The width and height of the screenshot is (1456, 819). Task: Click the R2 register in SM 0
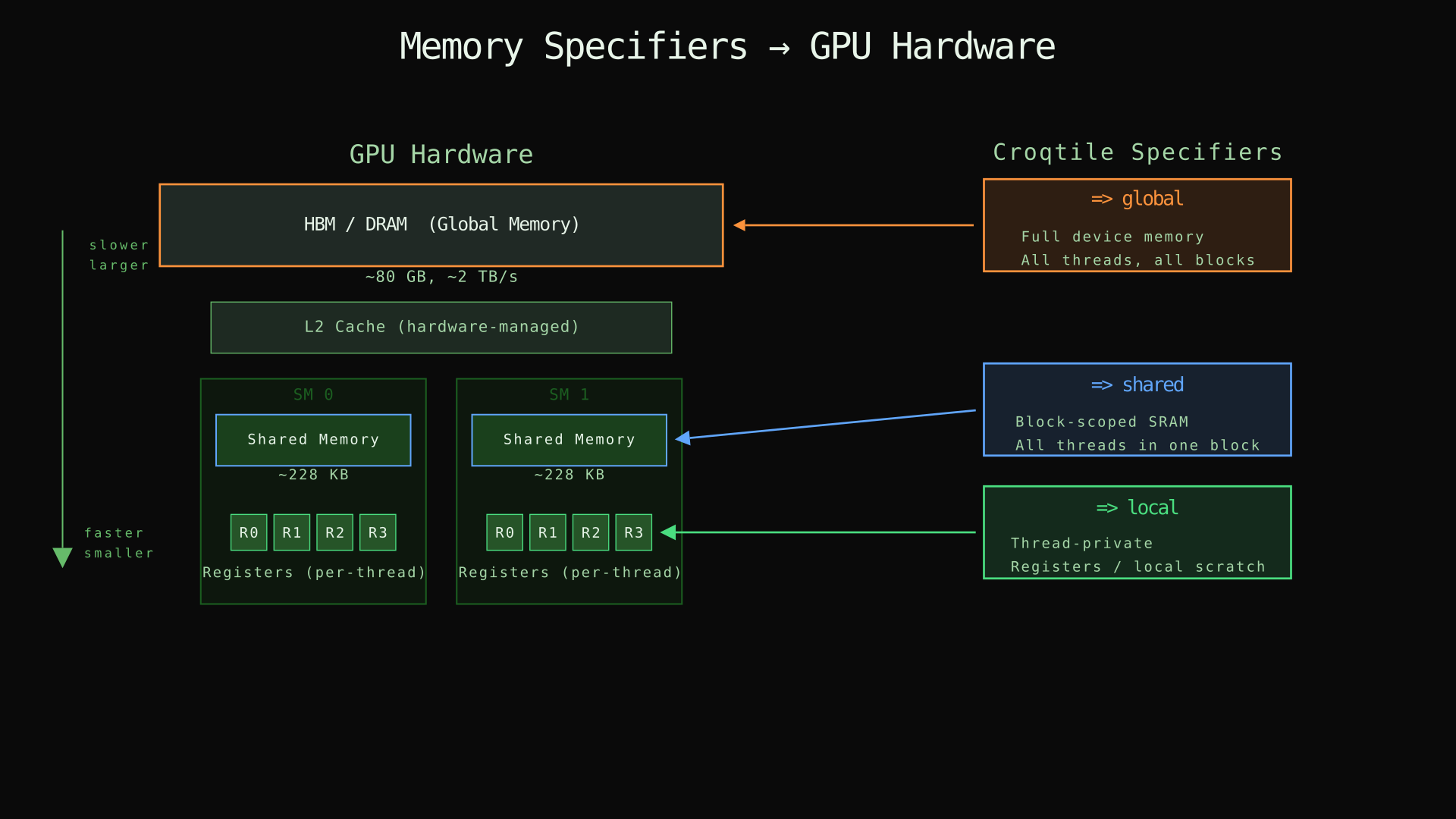pos(334,532)
